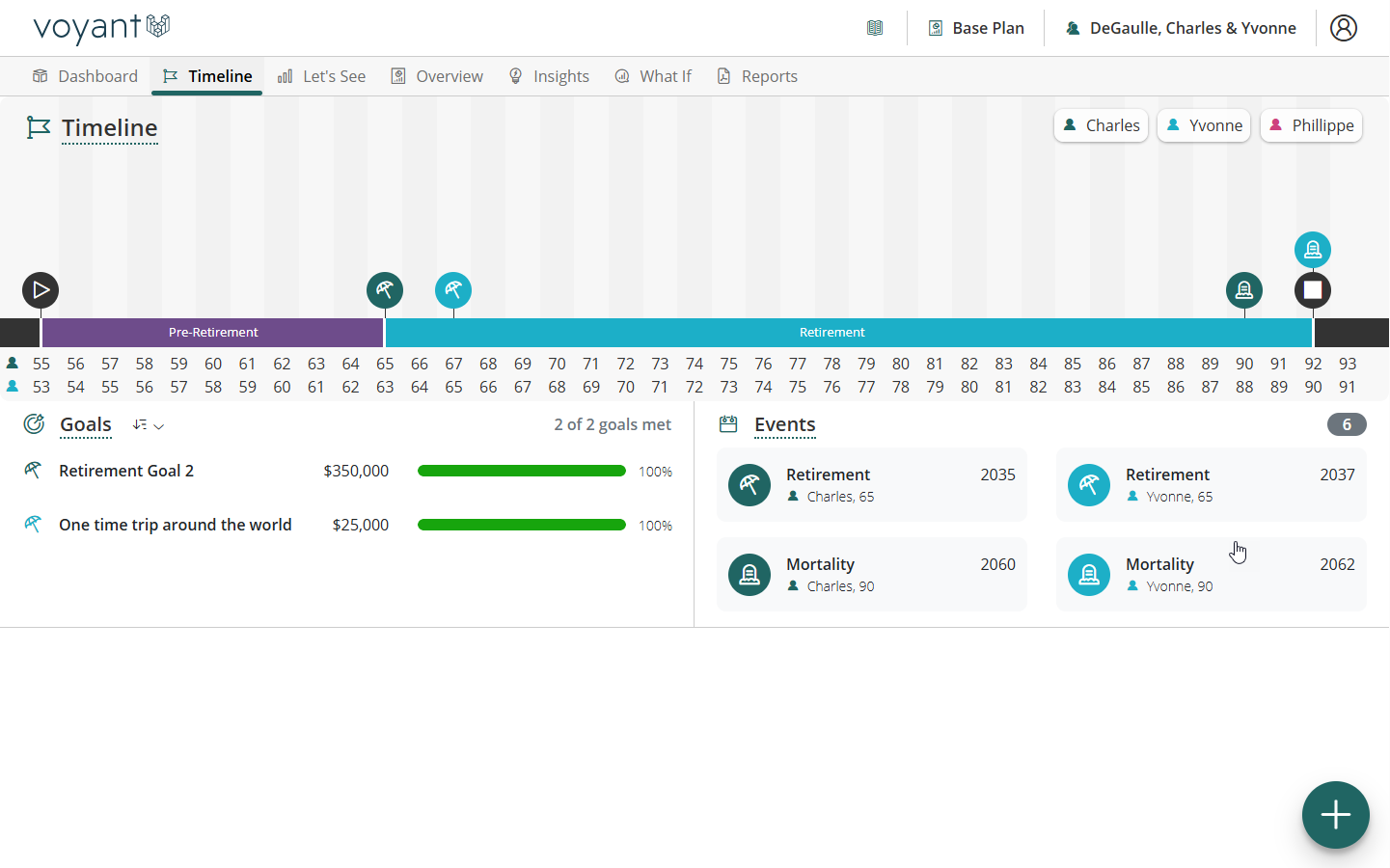Viewport: 1390px width, 868px height.
Task: Click Yvonne's light-blue mortality marker on timeline
Action: pos(1312,250)
